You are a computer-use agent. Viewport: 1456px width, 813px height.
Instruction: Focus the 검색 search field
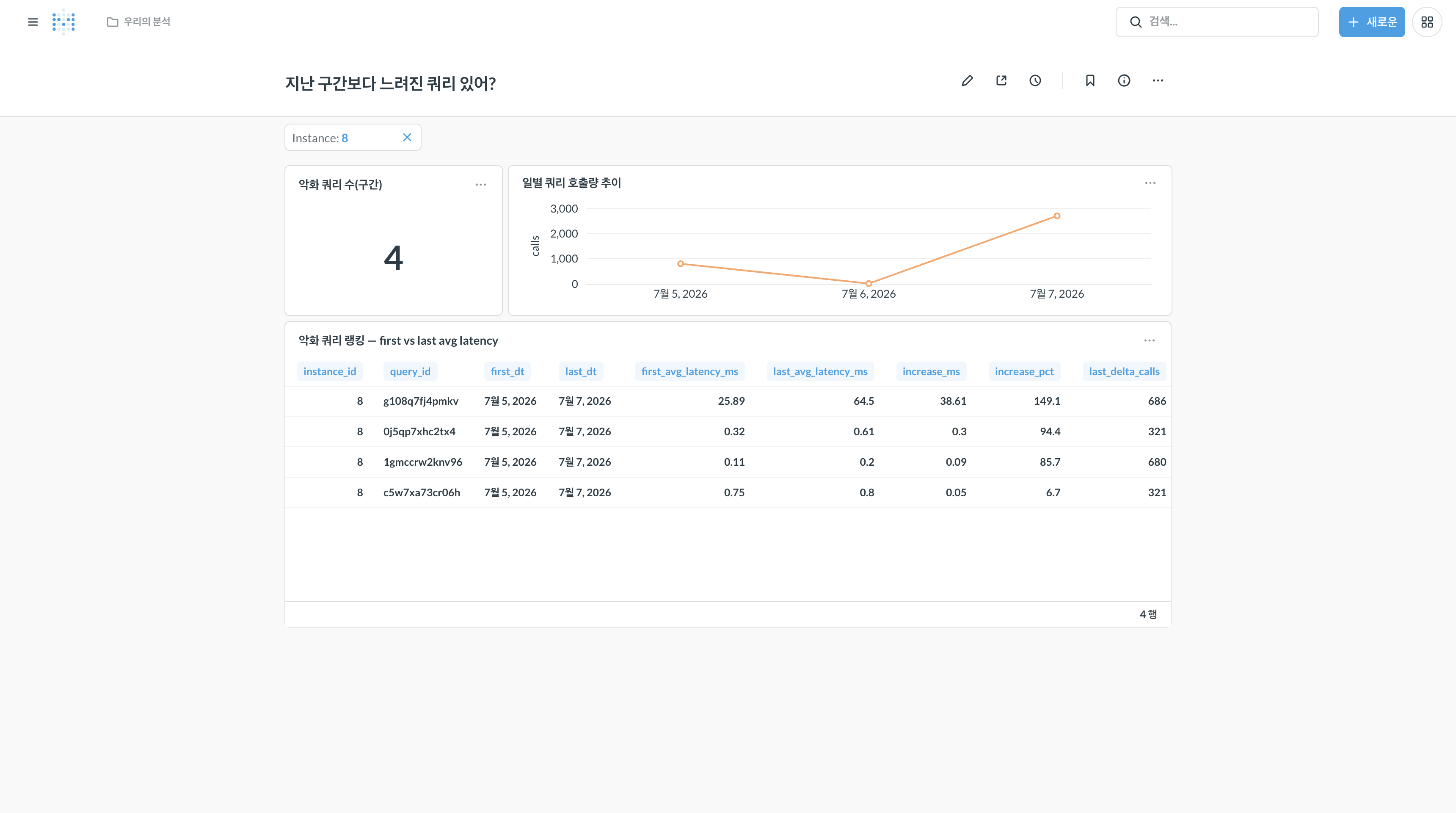(x=1217, y=22)
